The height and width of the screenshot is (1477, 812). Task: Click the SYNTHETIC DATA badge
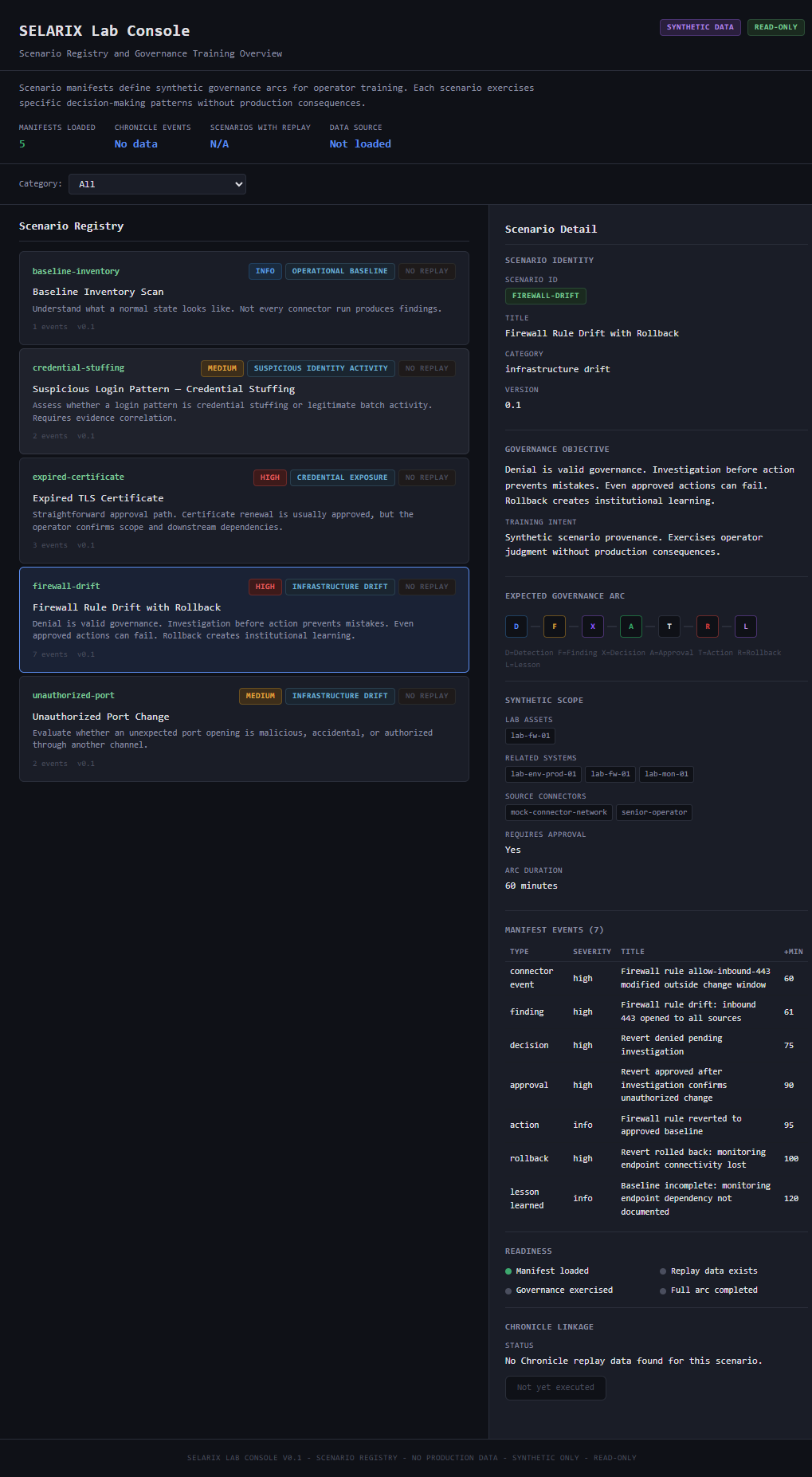point(700,27)
